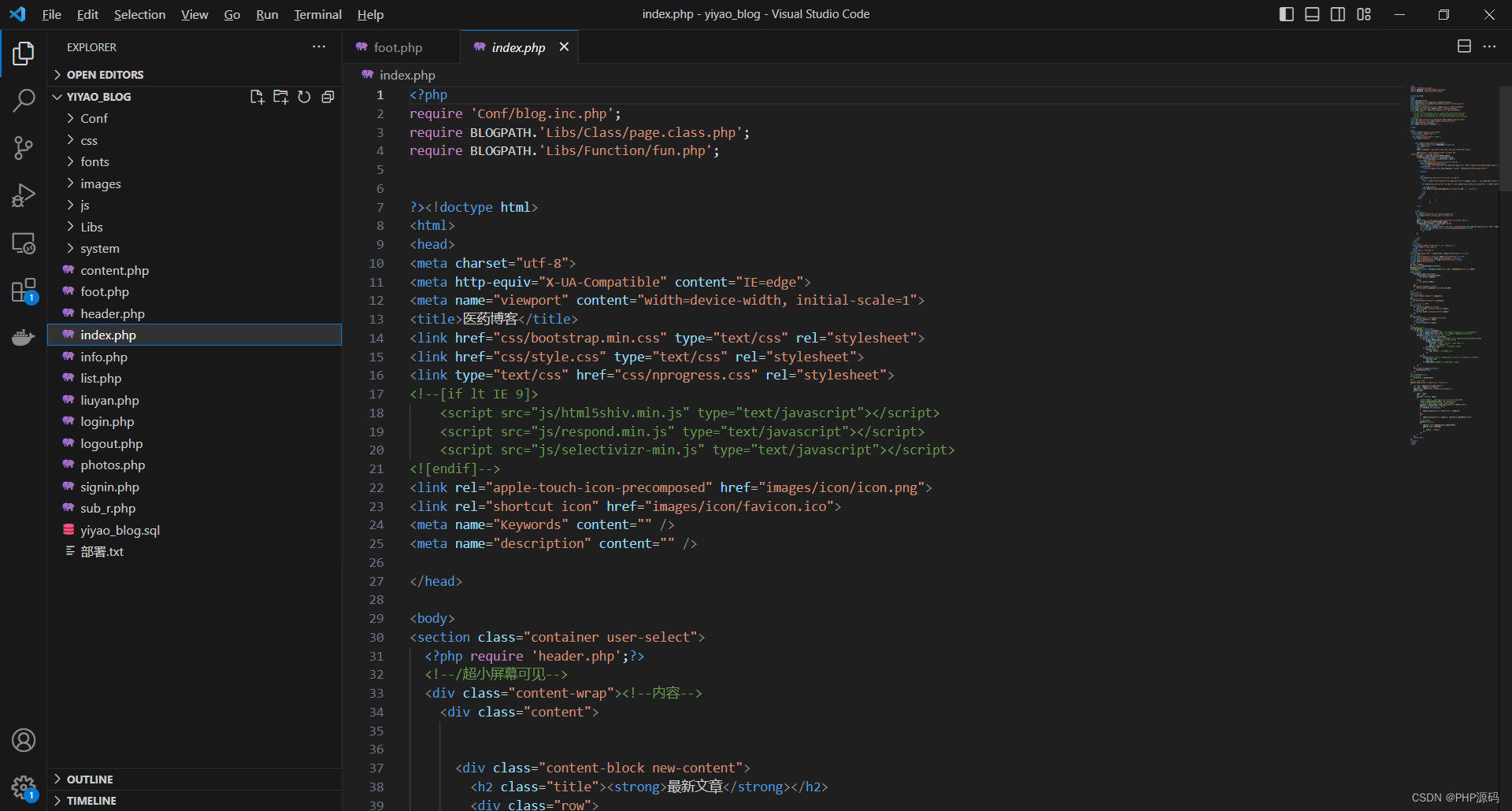Open the Accounts menu

click(x=24, y=740)
